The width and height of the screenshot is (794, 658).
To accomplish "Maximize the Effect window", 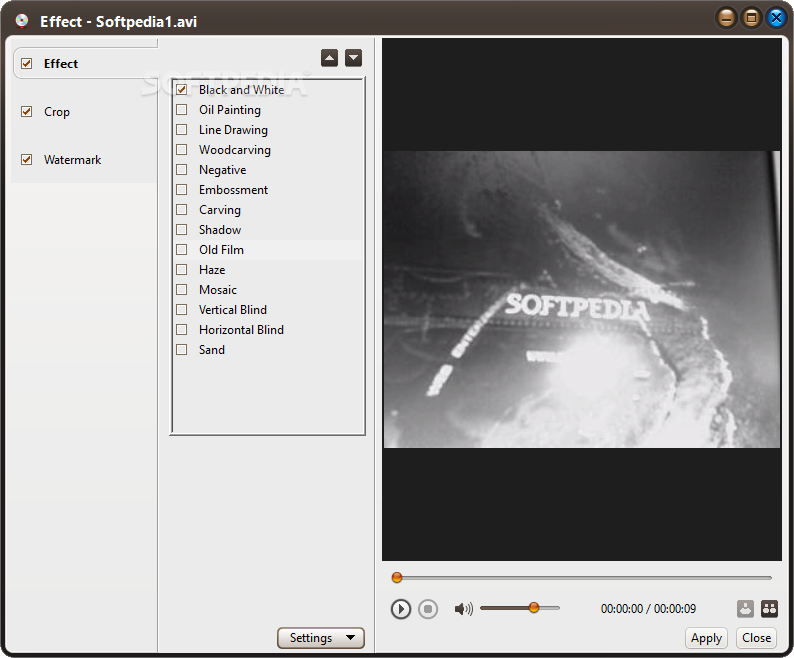I will 751,19.
